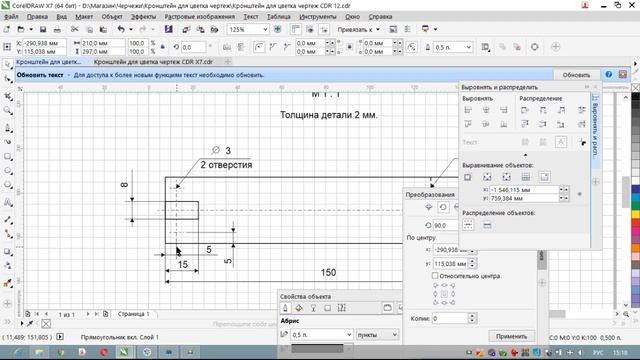Open the zoom level 125% dropdown
The image size is (640, 360).
coord(265,29)
